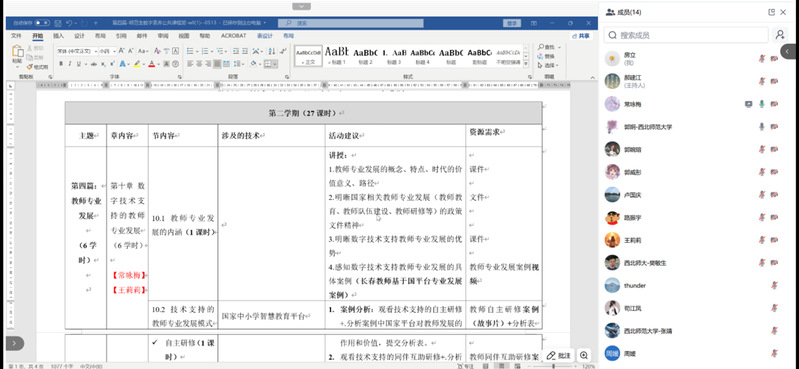This screenshot has height=369, width=799.
Task: Open the 审阅 ribbon tab
Action: [x=163, y=36]
